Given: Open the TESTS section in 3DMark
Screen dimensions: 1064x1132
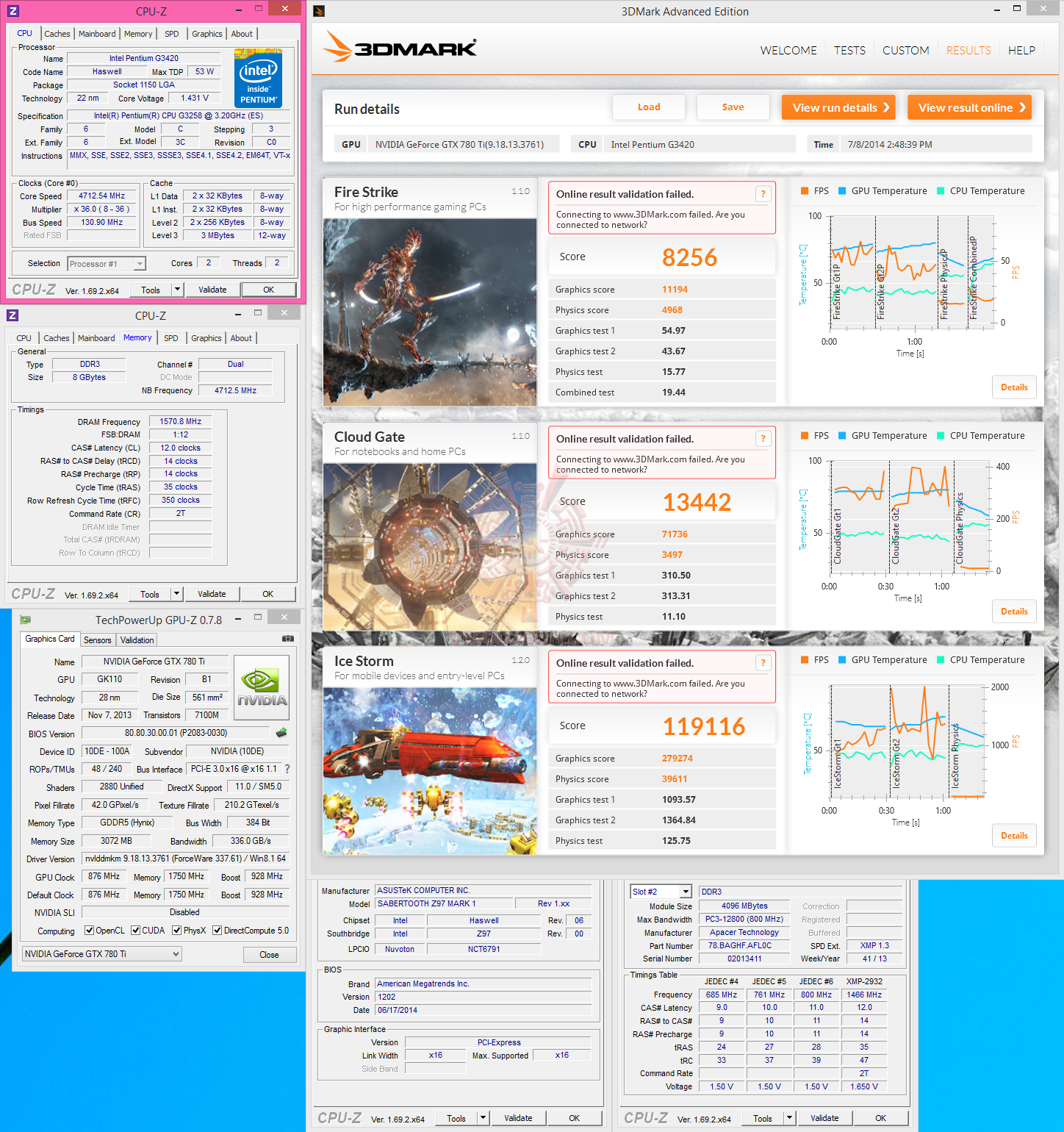Looking at the screenshot, I should (849, 51).
